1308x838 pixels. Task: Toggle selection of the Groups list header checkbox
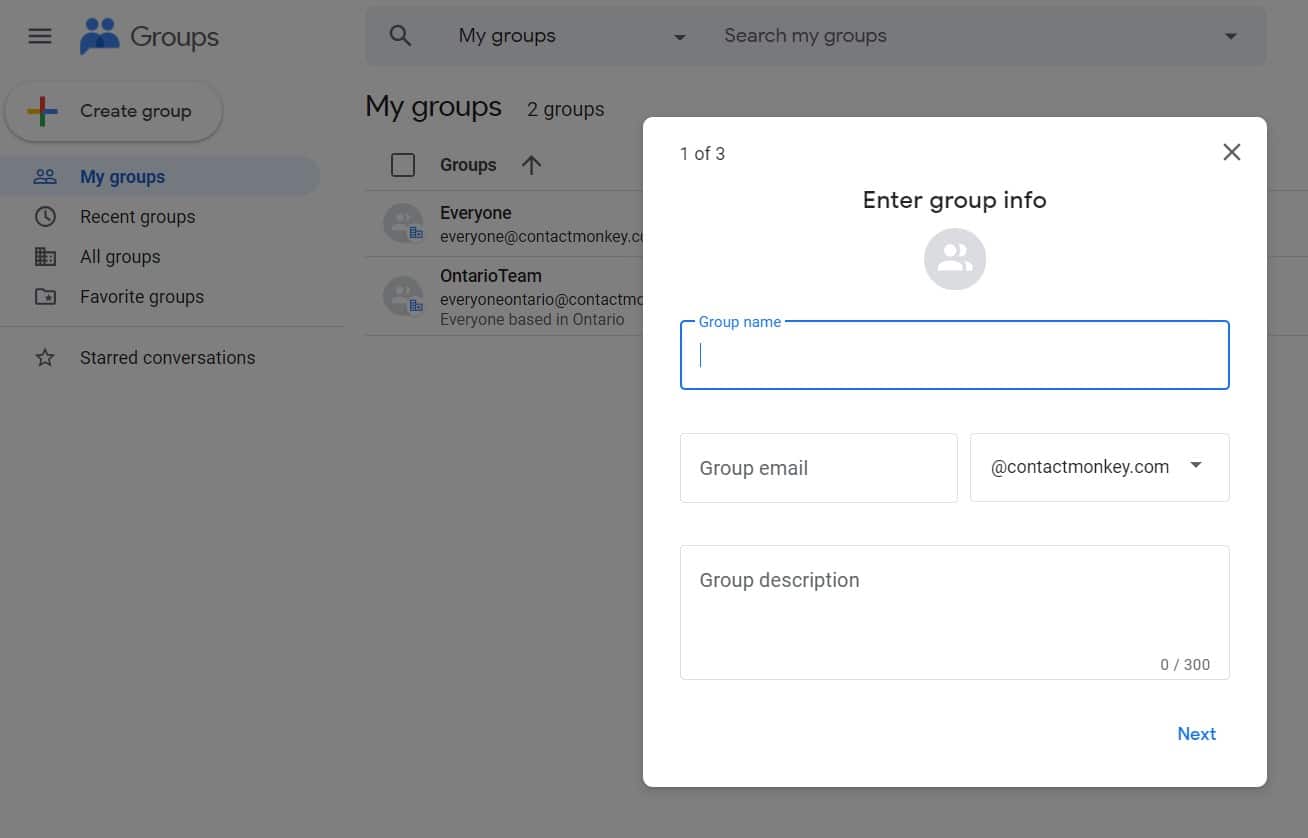[403, 164]
